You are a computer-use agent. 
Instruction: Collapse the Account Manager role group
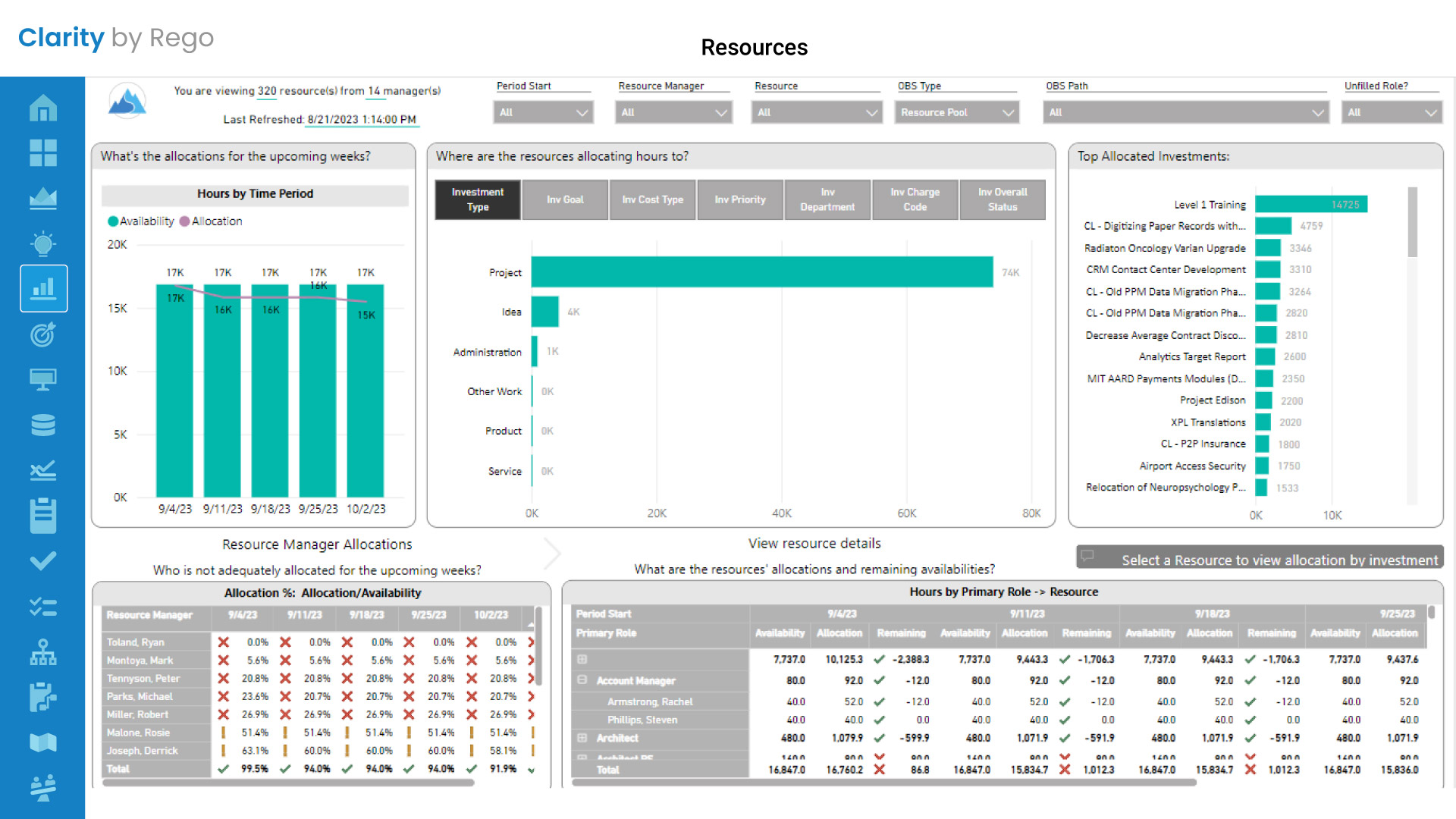click(582, 680)
